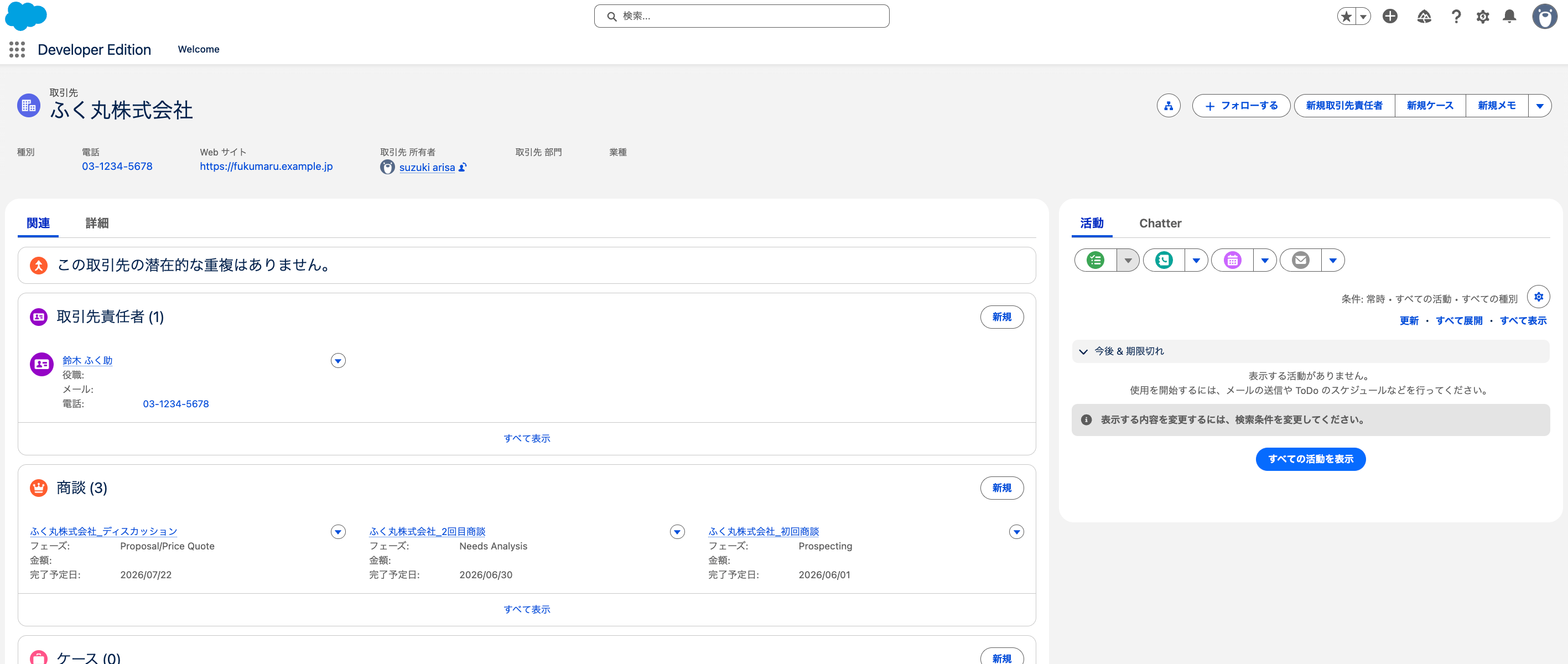1568x664 pixels.
Task: Open row menu for ふく丸株式会社_ディスカッション
Action: tap(338, 532)
